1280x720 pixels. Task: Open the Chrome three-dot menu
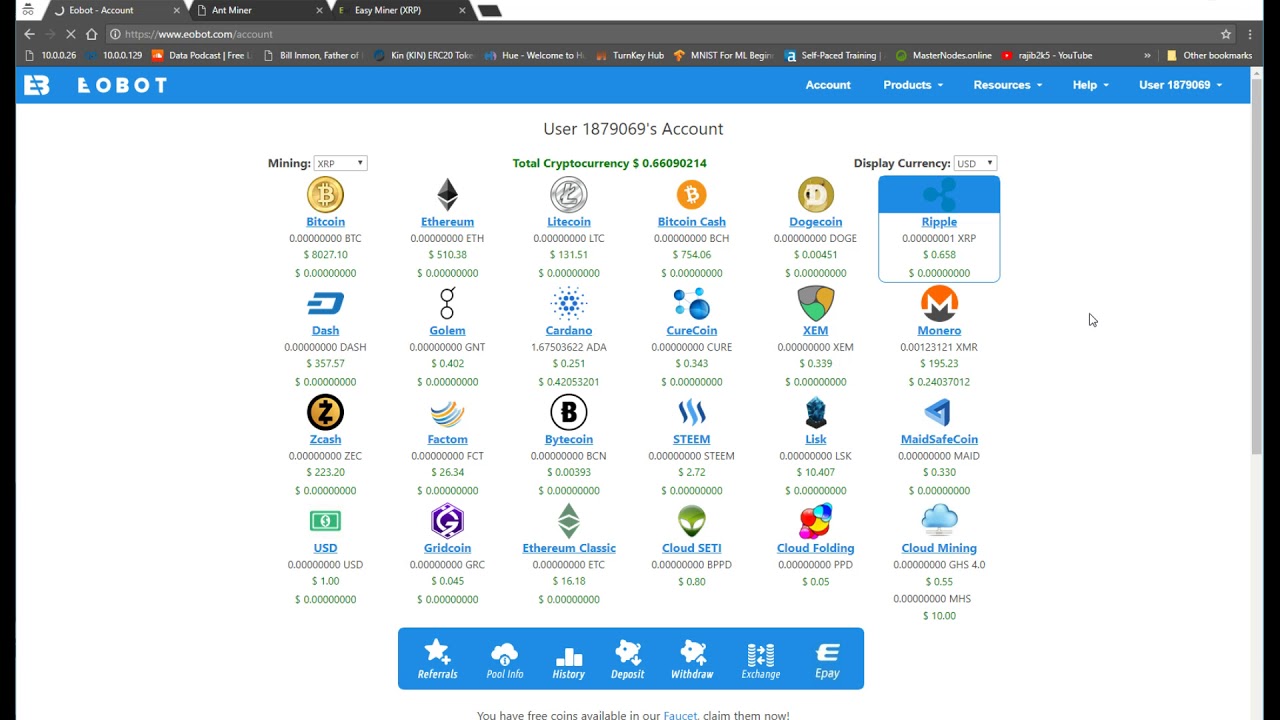point(1250,34)
